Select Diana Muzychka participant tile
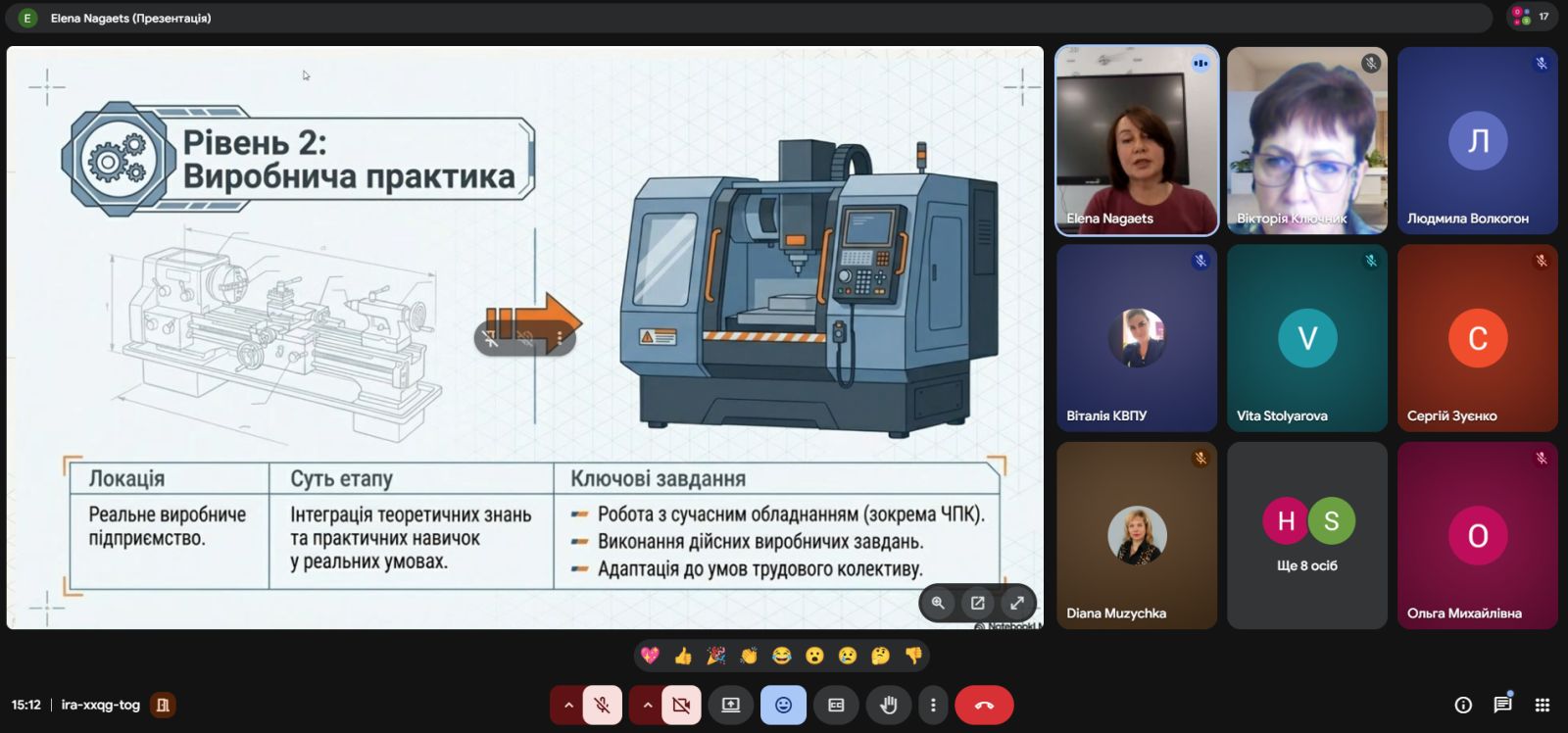1568x733 pixels. 1137,535
